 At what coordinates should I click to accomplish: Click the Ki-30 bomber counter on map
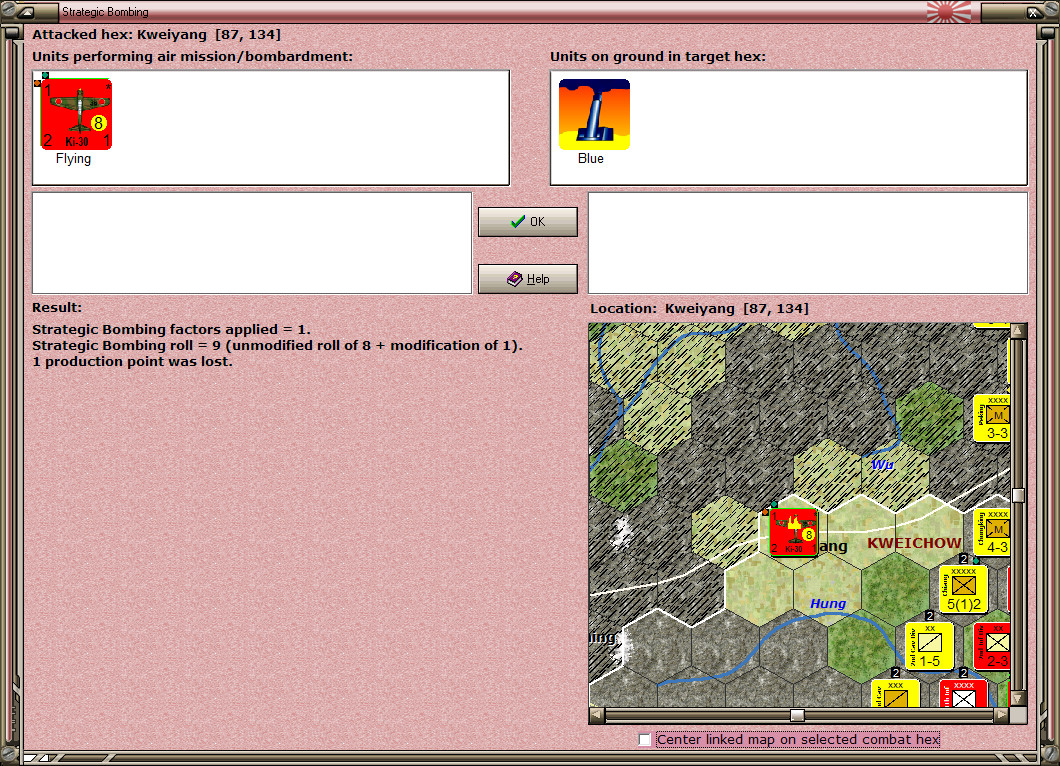[793, 532]
